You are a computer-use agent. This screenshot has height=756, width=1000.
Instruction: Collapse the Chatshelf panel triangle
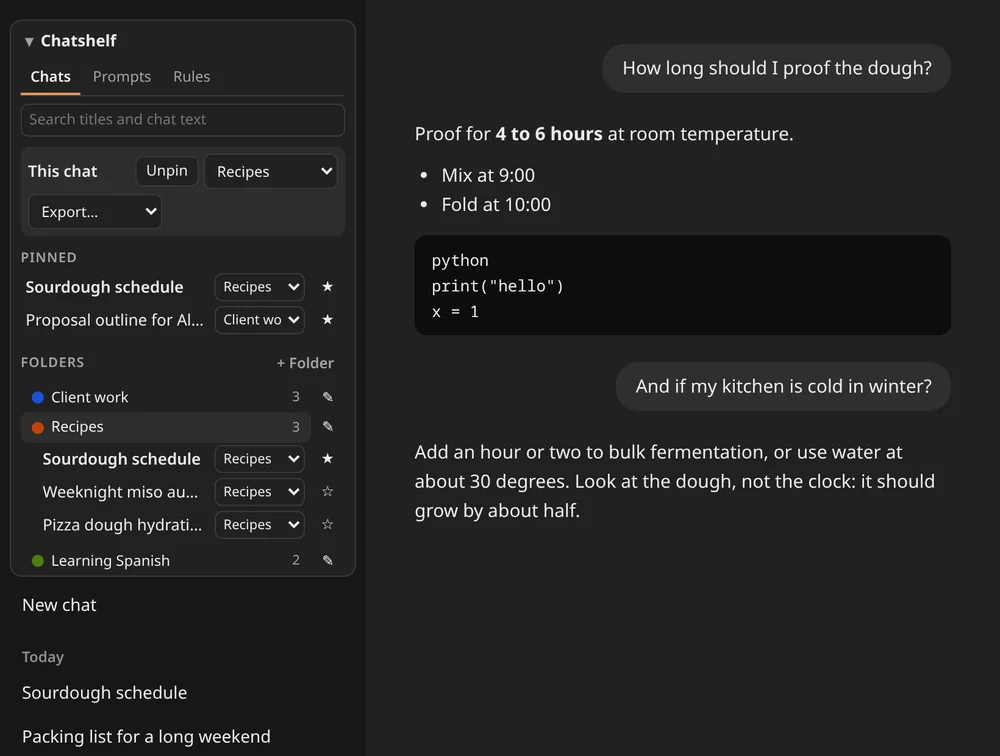click(29, 41)
